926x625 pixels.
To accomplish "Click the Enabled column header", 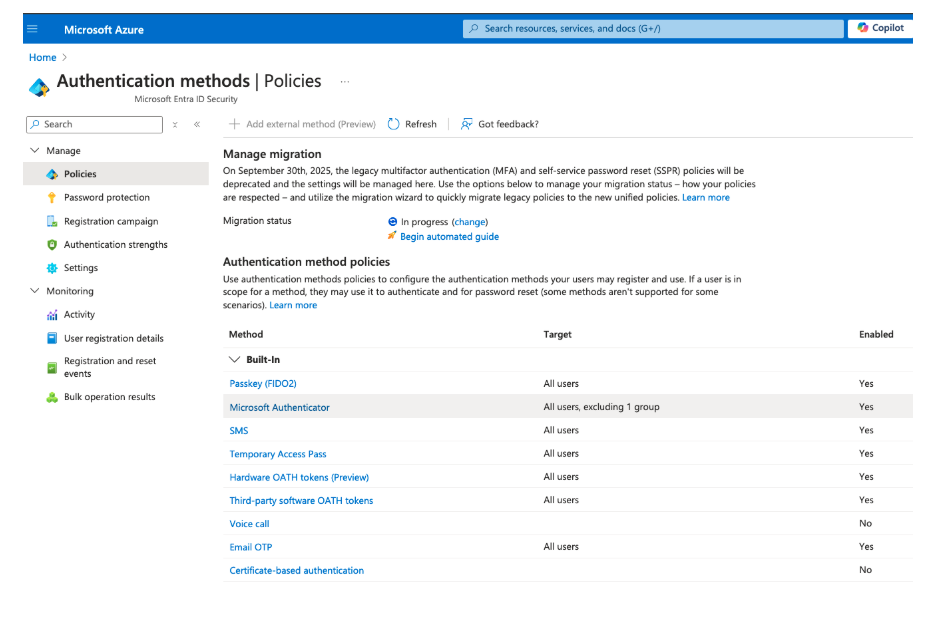I will tap(876, 334).
